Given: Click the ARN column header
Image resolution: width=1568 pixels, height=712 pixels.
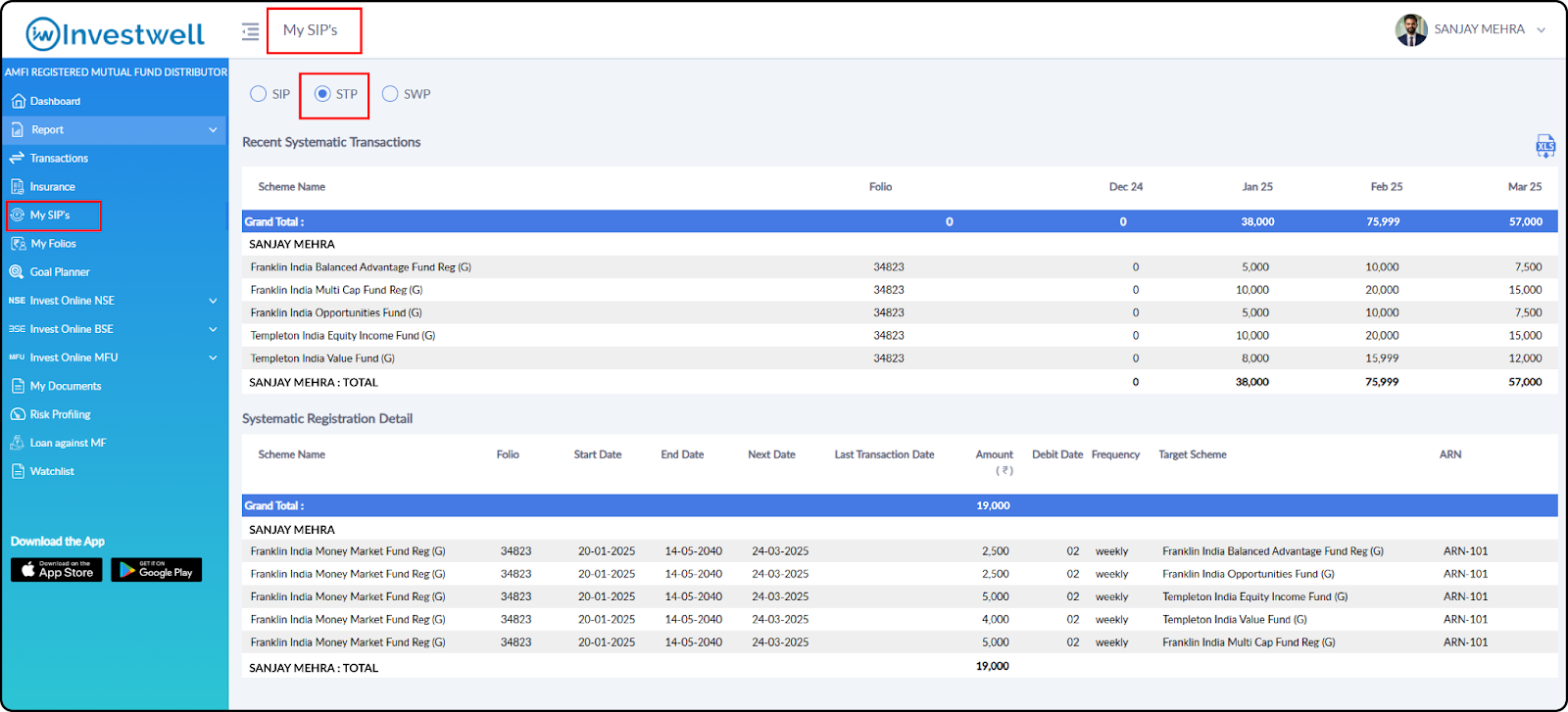Looking at the screenshot, I should [x=1450, y=454].
